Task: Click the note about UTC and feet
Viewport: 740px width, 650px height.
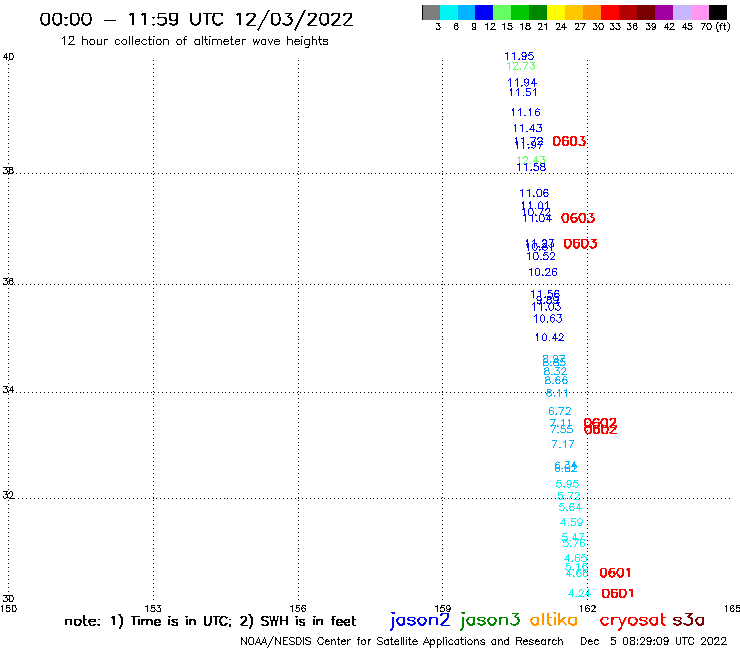Action: click(x=210, y=621)
